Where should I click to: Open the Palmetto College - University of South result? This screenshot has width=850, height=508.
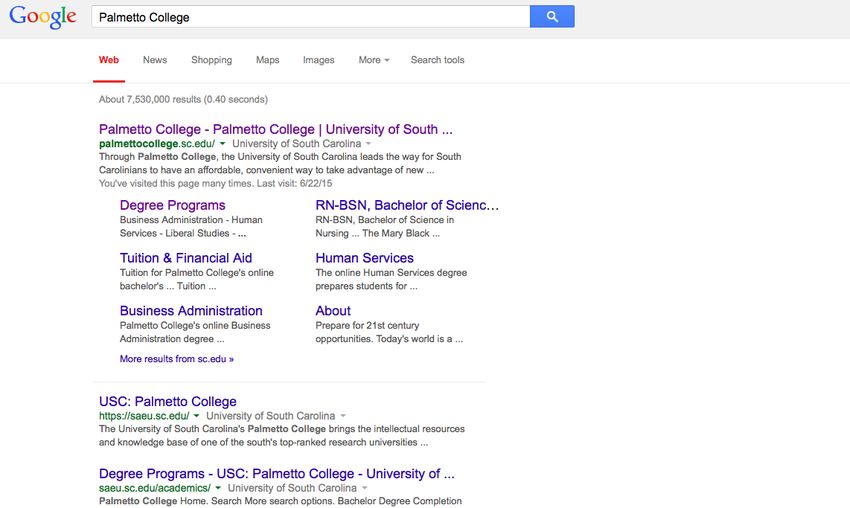pyautogui.click(x=275, y=130)
